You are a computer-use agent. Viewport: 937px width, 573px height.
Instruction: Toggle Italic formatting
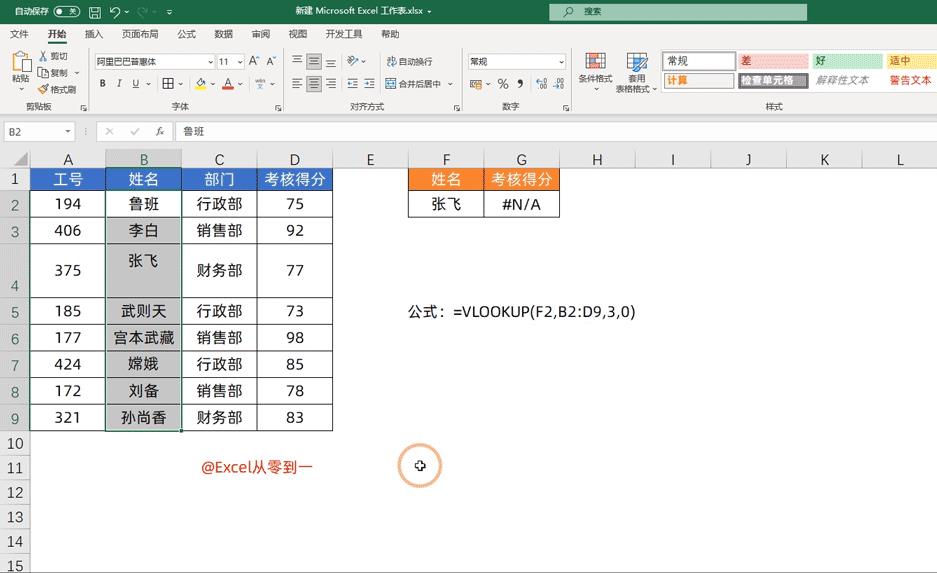119,84
